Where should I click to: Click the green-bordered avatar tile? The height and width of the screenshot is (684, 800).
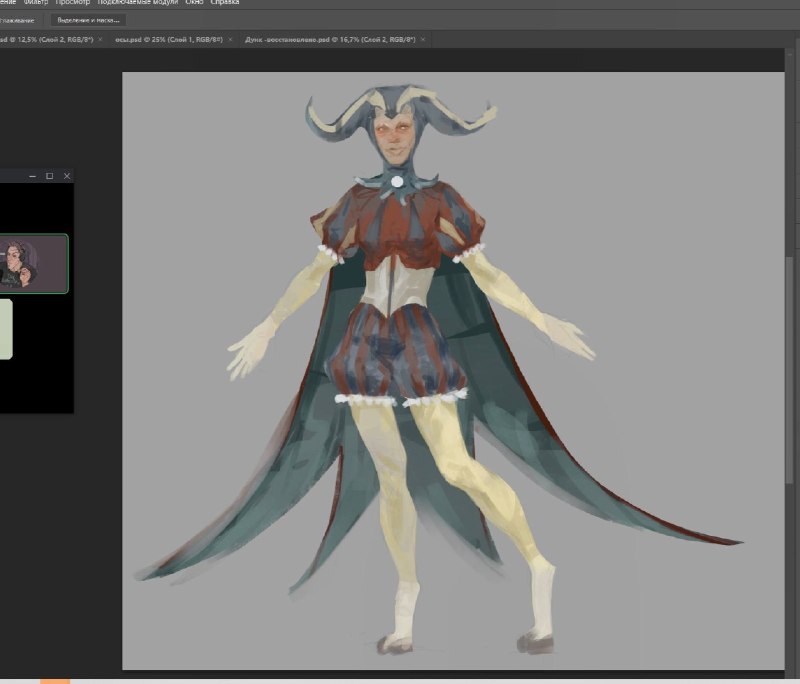34,264
